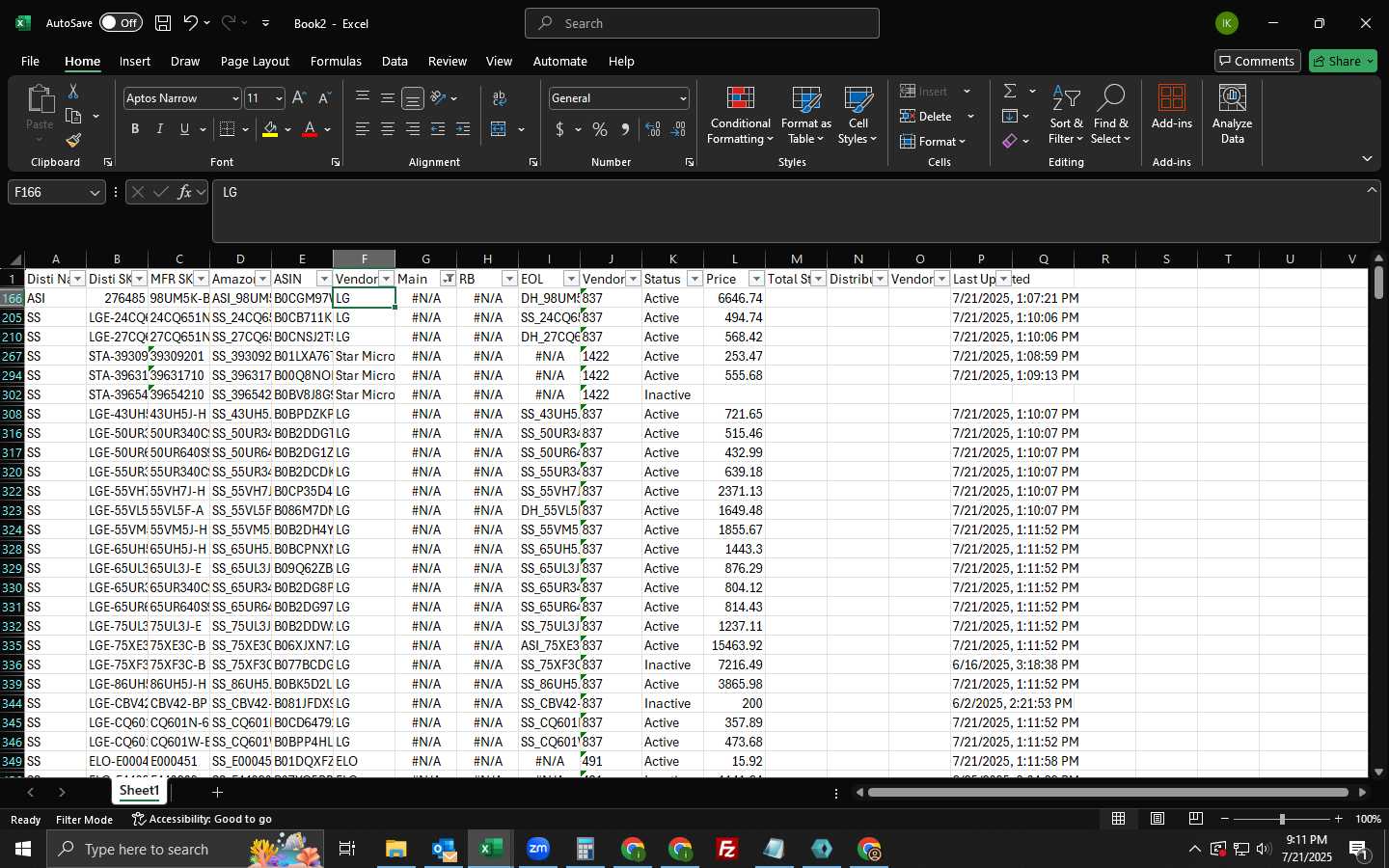
Task: Toggle Italic formatting
Action: (160, 129)
